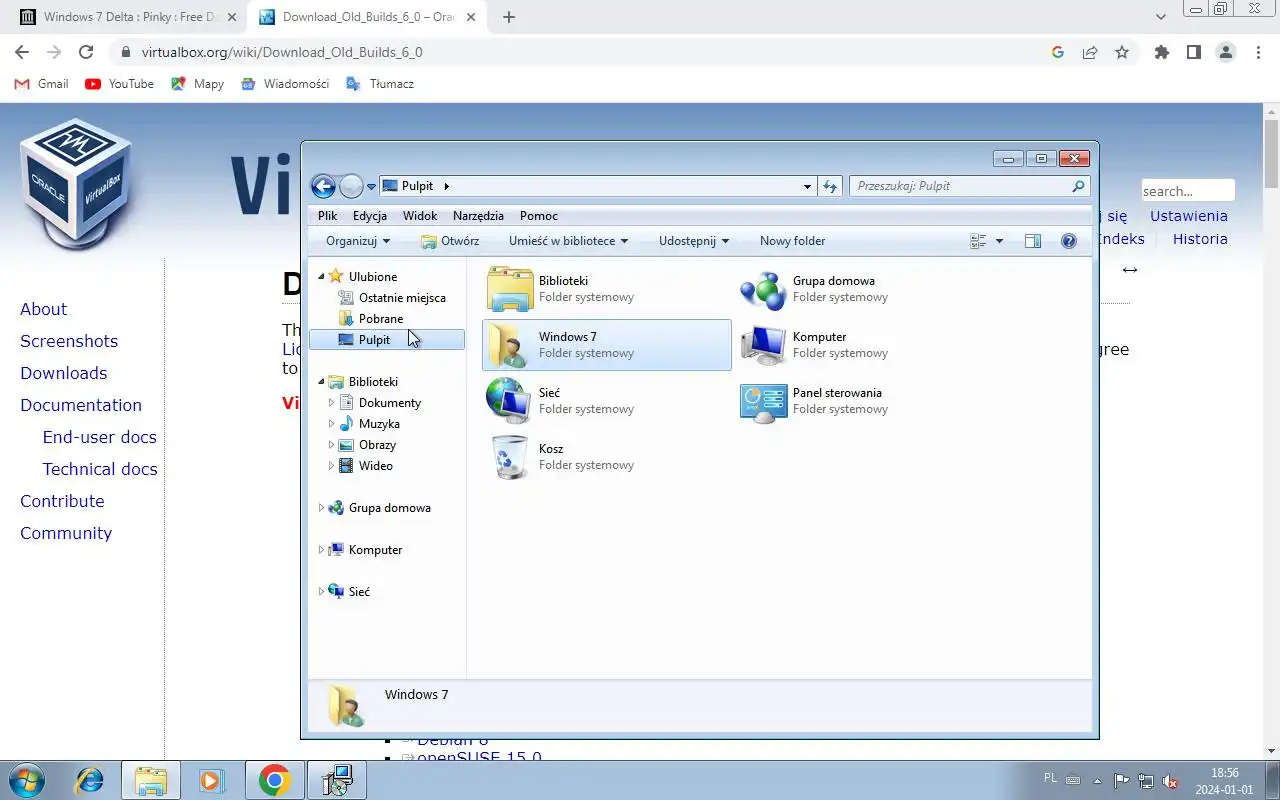Collapse the Ulubione tree section
The width and height of the screenshot is (1280, 800).
321,277
